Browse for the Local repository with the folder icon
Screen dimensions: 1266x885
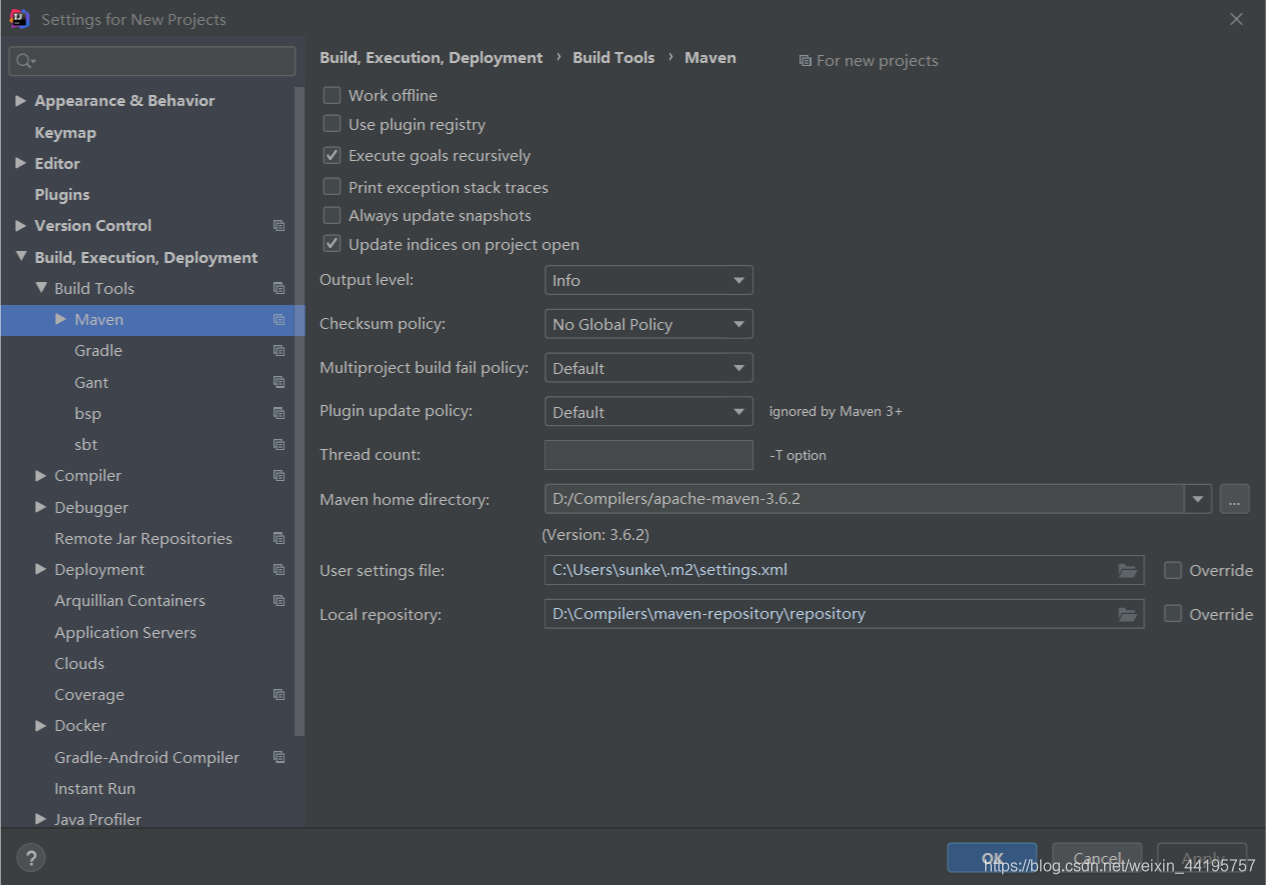point(1127,614)
